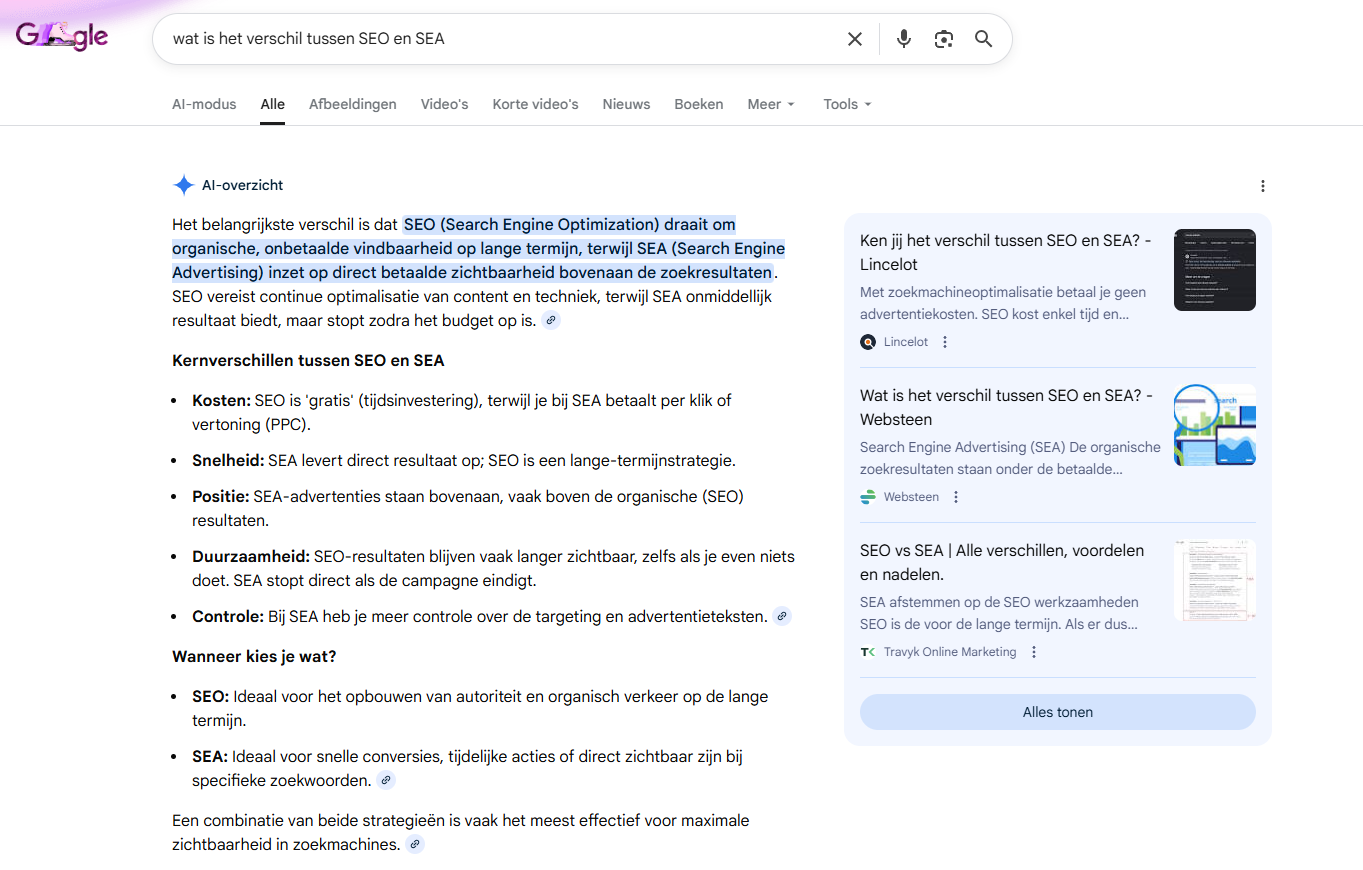Image resolution: width=1363 pixels, height=870 pixels.
Task: Click the Google logo to return home
Action: (x=62, y=35)
